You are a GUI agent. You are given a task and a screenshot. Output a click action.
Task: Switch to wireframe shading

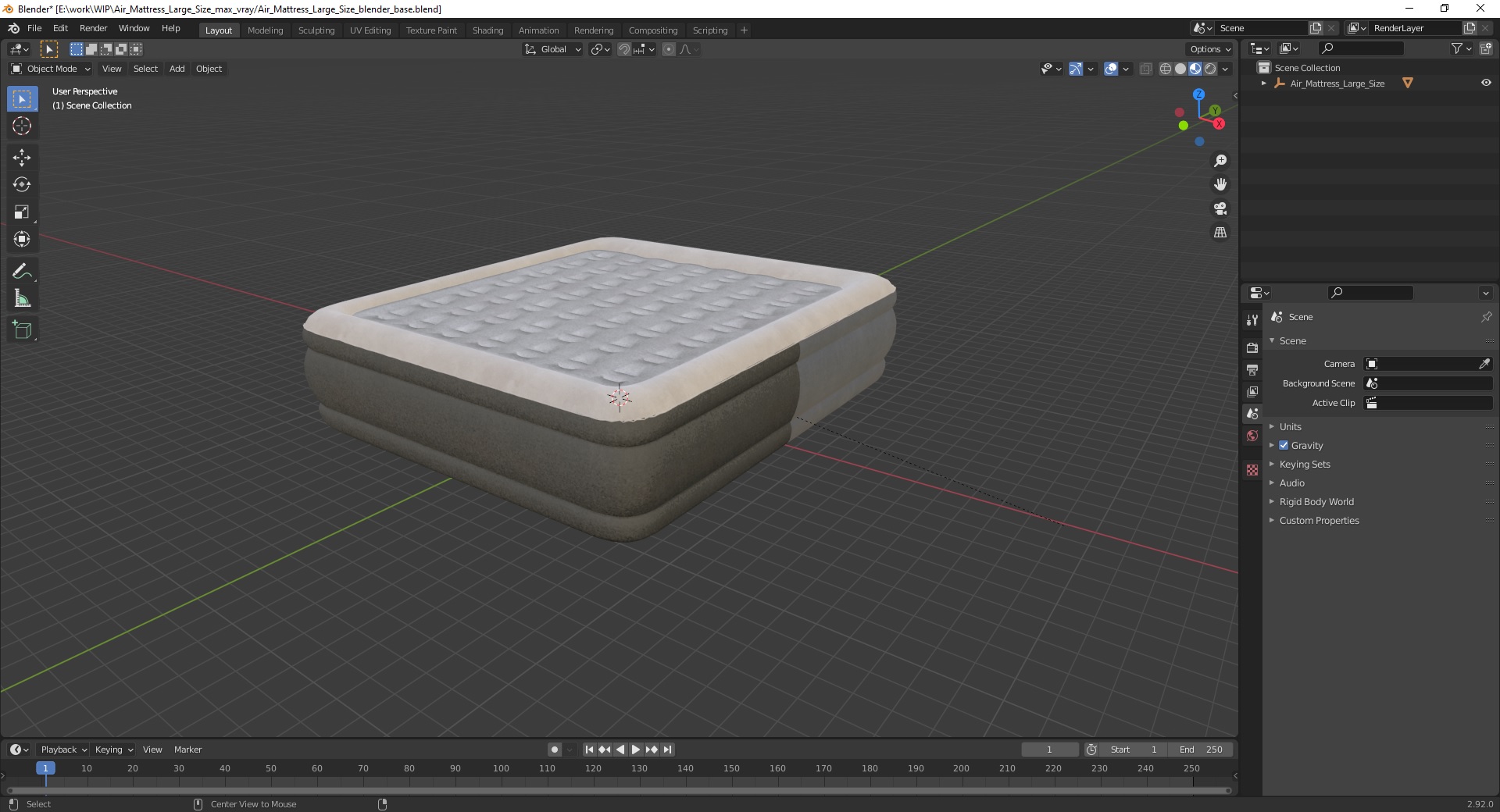[1166, 69]
